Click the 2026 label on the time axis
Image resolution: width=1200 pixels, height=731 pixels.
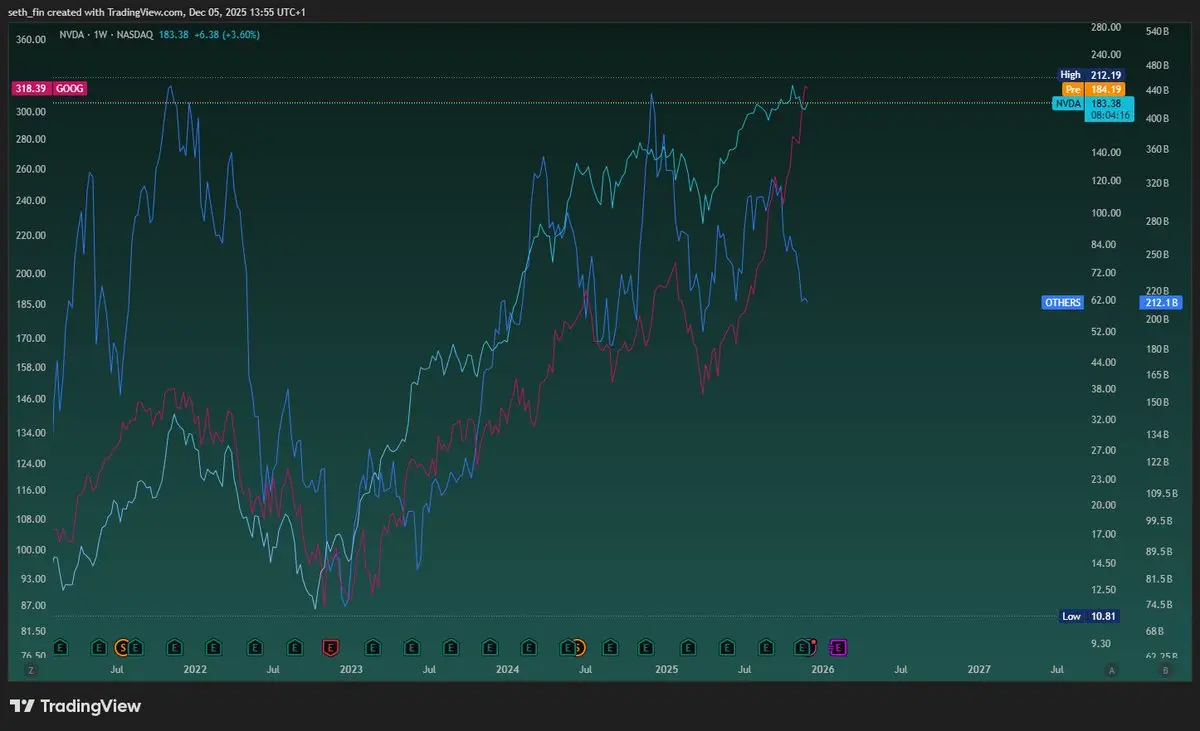(822, 669)
